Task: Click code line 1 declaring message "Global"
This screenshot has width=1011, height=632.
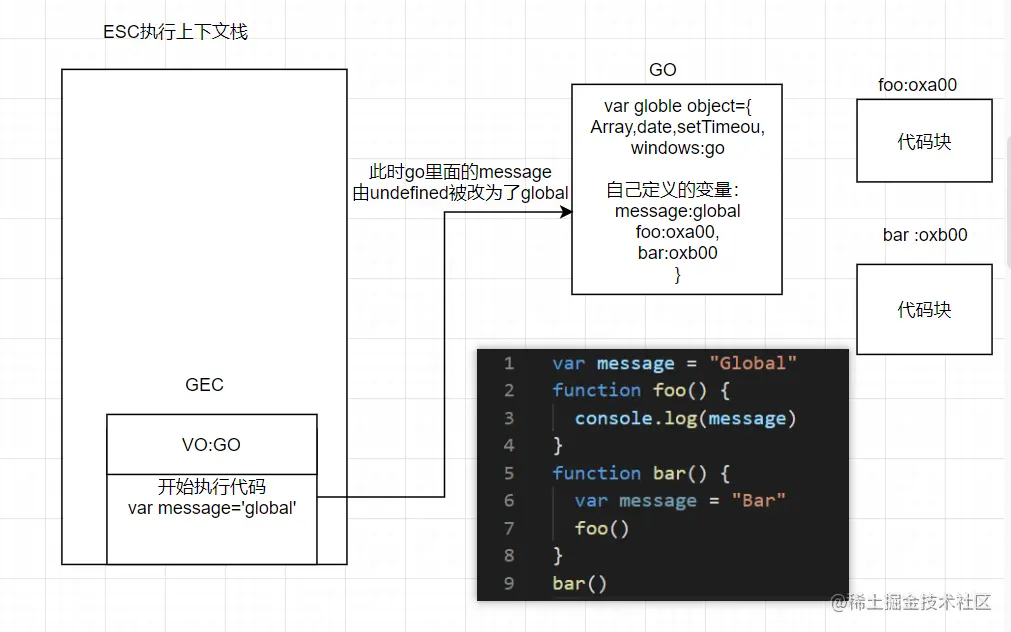Action: pos(674,363)
